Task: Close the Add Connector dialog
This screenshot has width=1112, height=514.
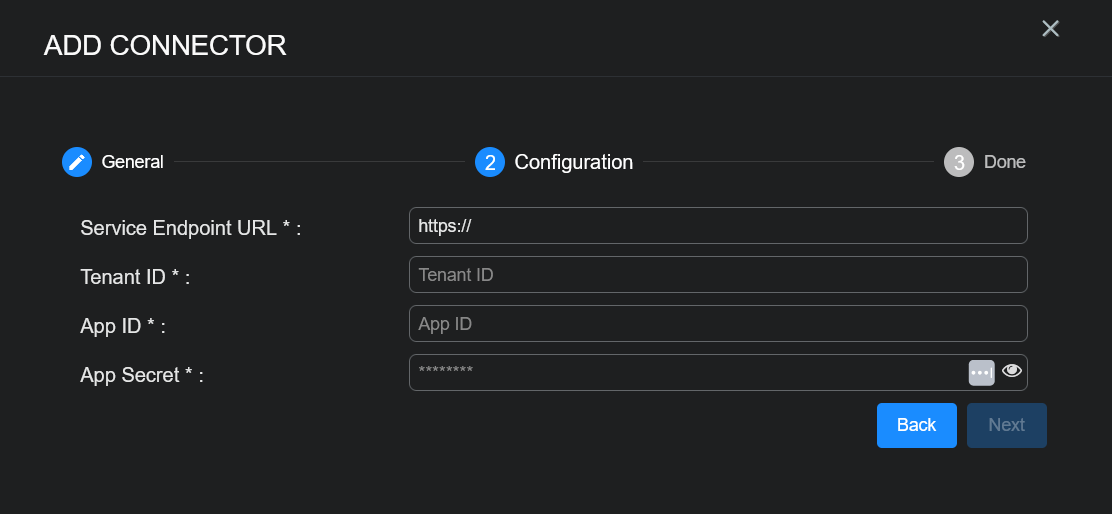Action: tap(1050, 29)
